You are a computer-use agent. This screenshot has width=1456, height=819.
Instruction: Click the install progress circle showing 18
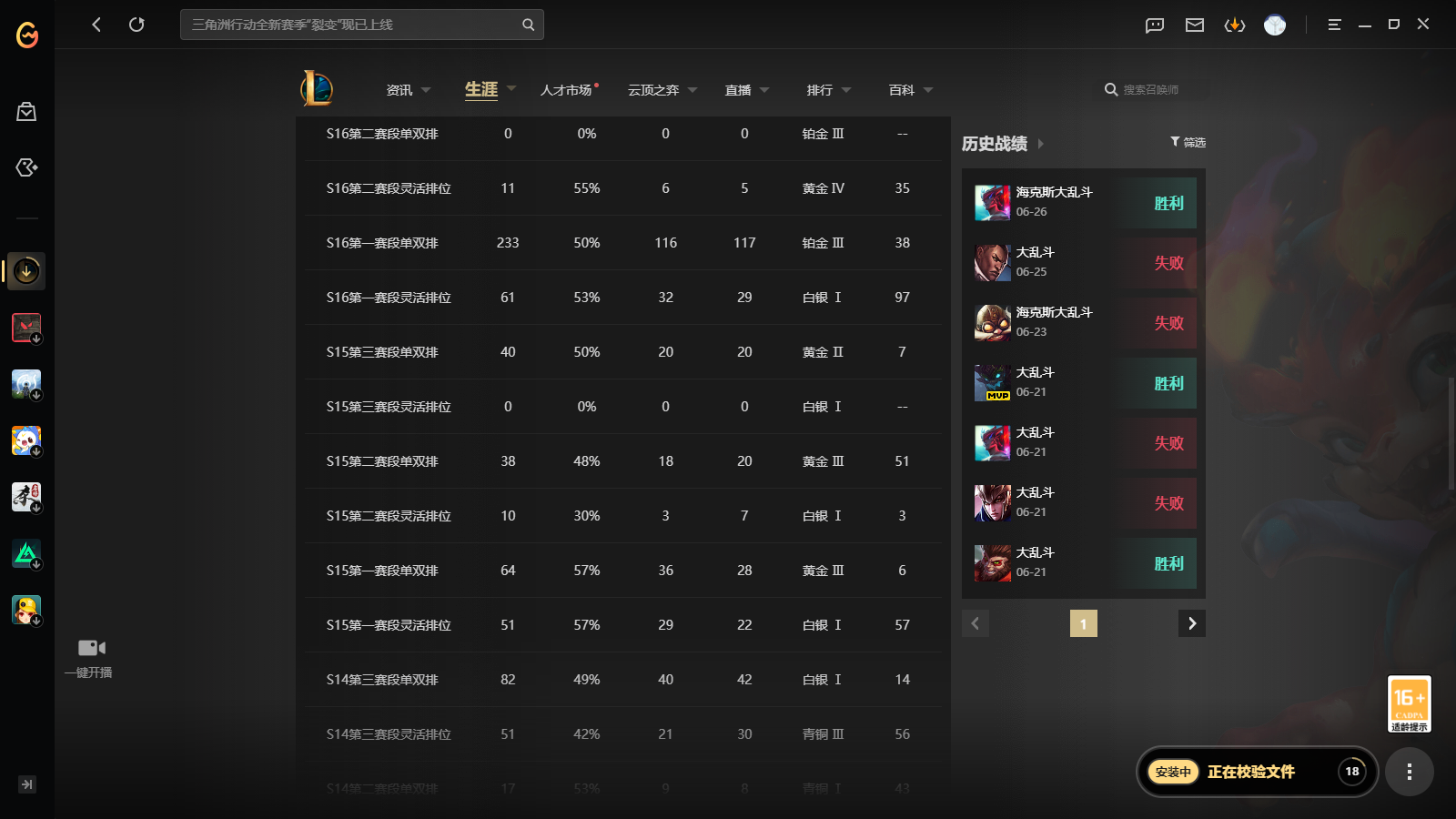[x=1352, y=772]
